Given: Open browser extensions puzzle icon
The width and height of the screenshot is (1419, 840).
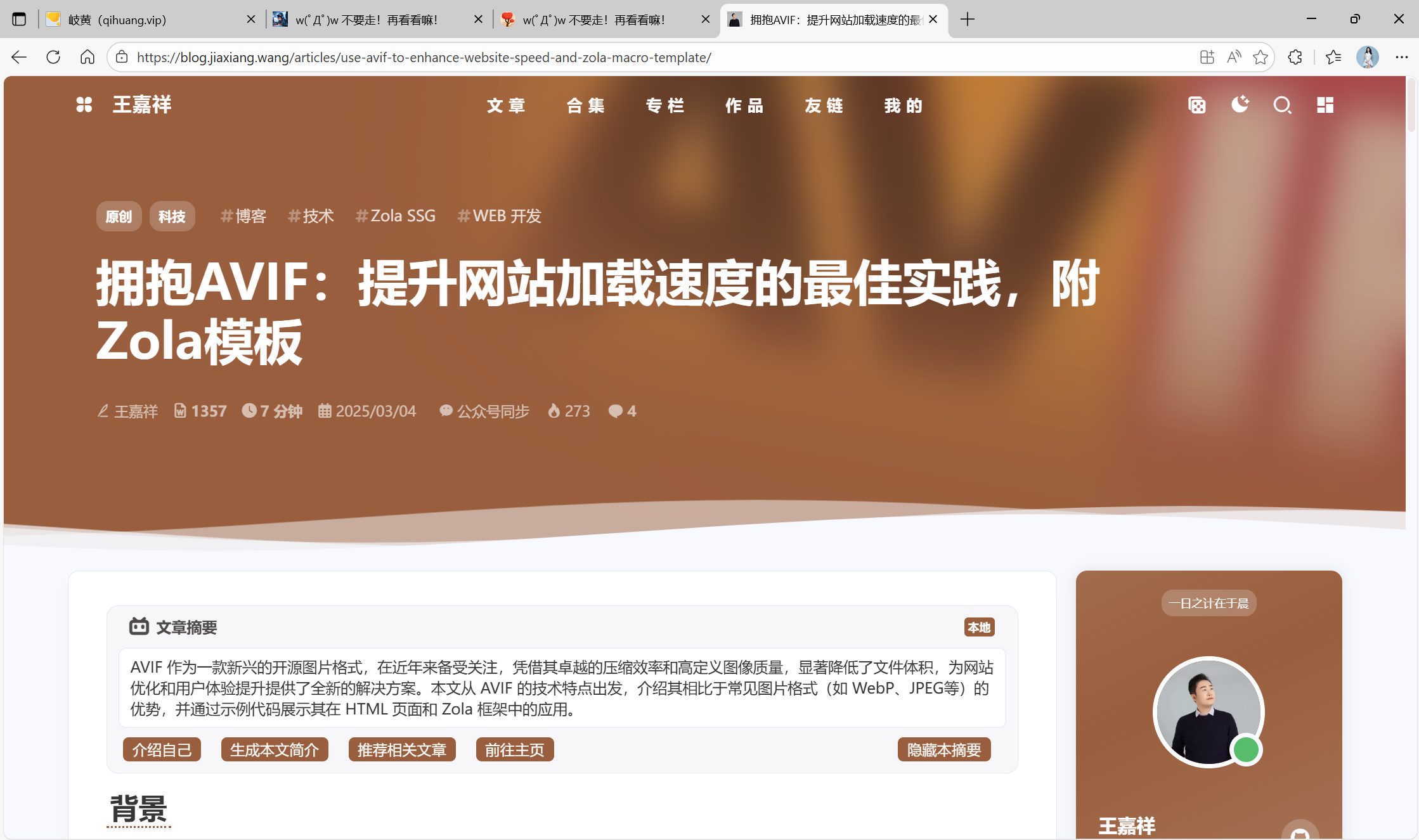Looking at the screenshot, I should tap(1295, 57).
